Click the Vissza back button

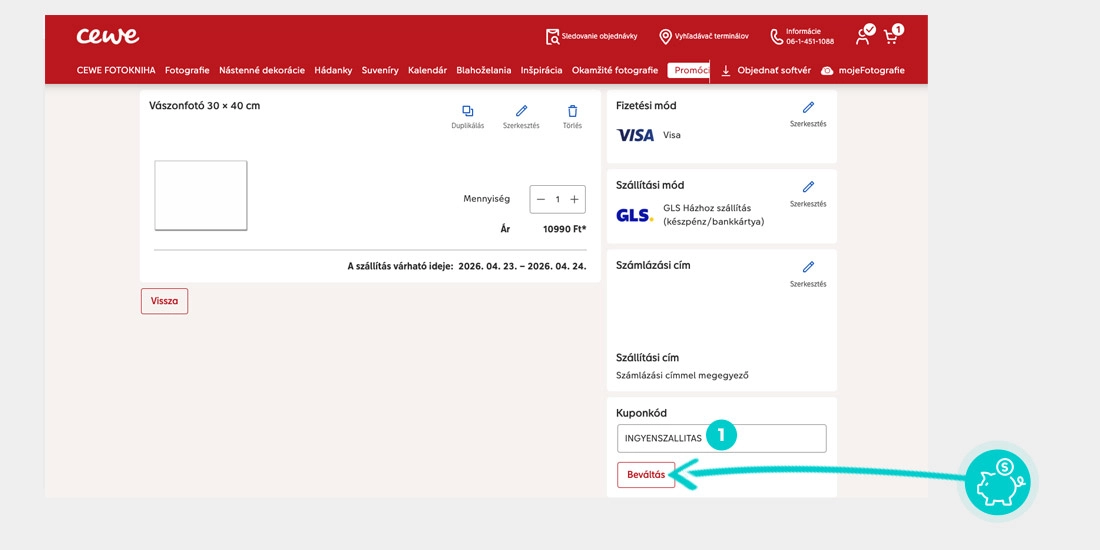(164, 301)
